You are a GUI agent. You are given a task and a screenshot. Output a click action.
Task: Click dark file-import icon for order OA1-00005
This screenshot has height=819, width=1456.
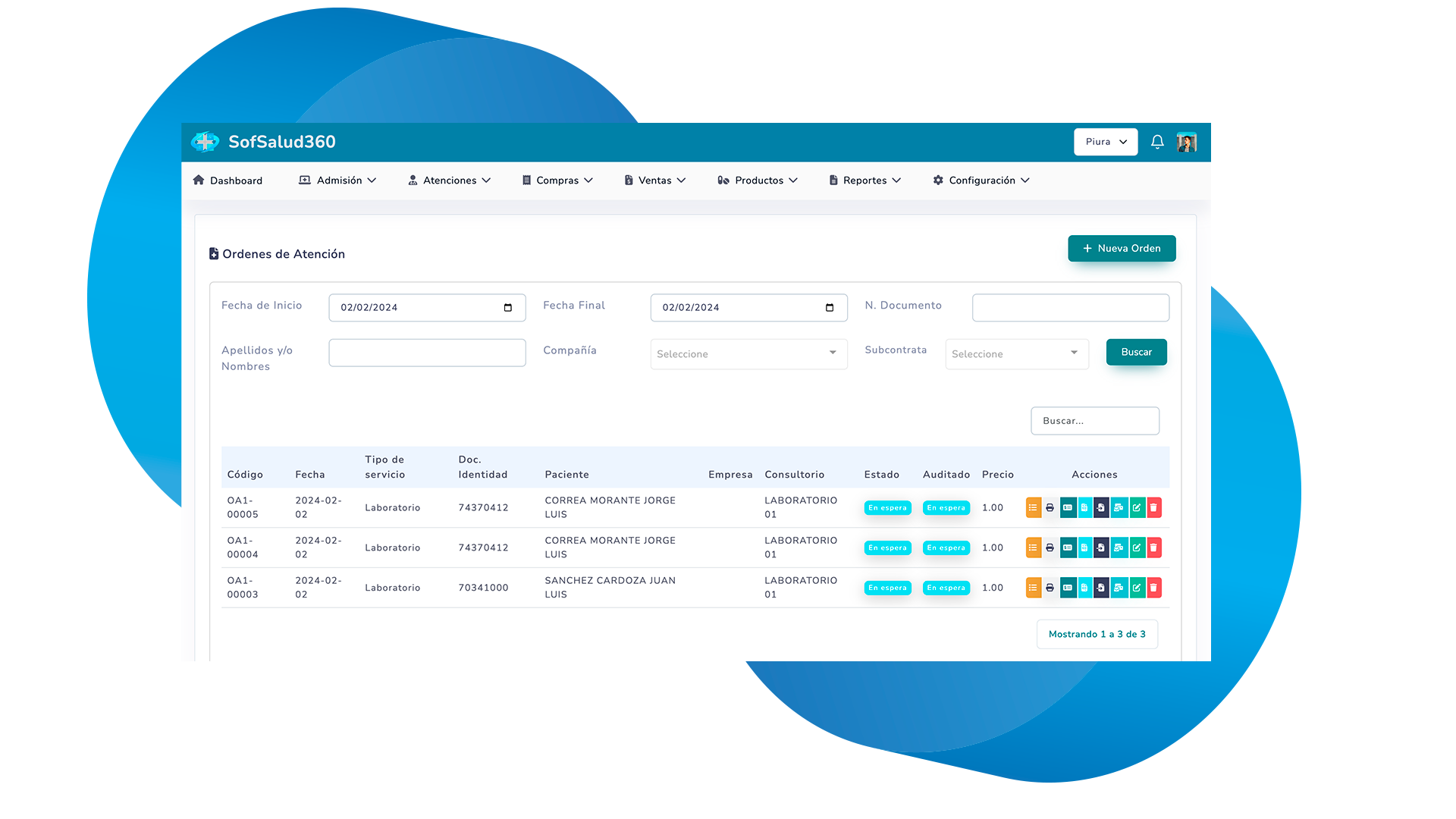tap(1101, 507)
